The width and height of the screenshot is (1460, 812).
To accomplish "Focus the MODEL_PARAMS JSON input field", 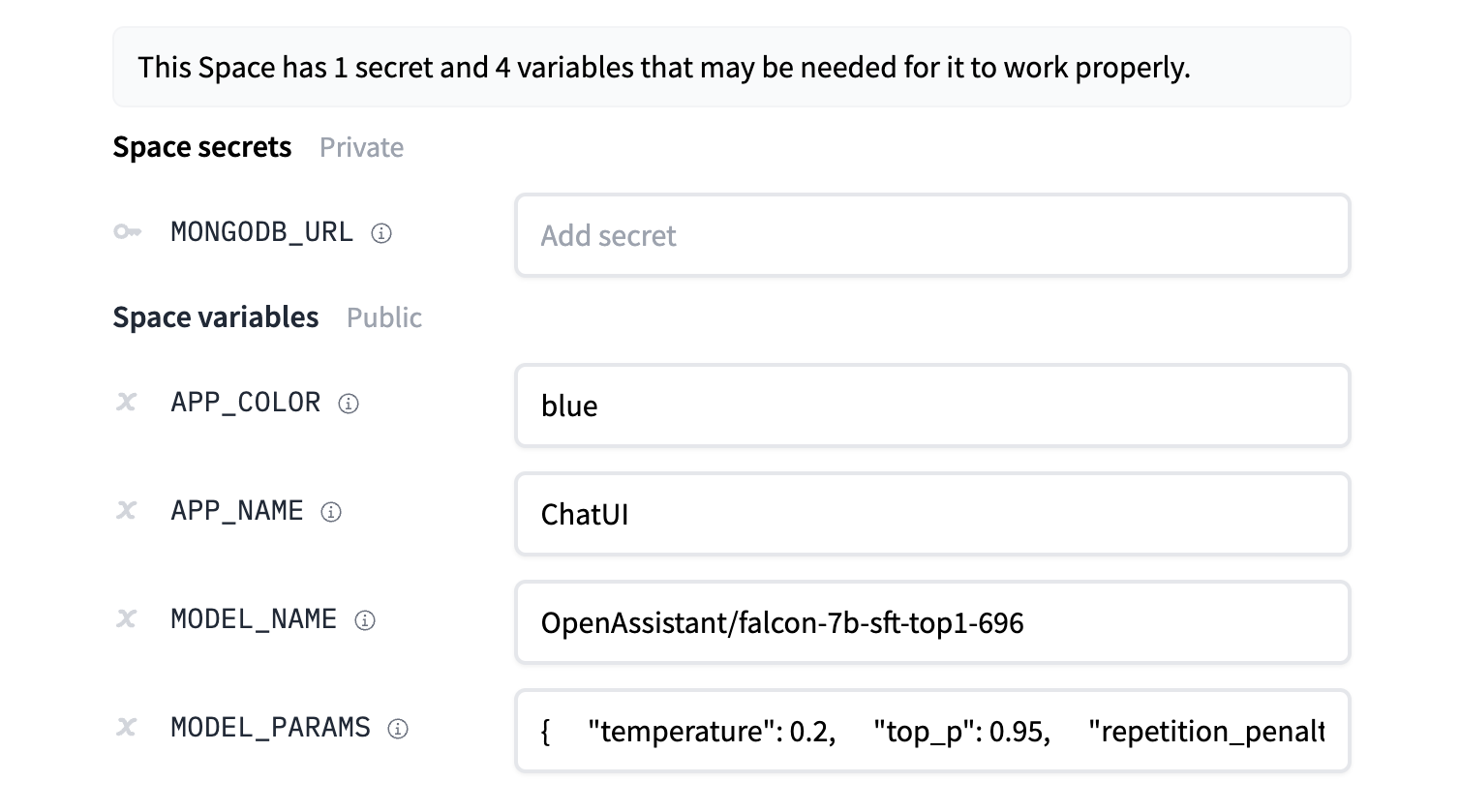I will pyautogui.click(x=931, y=731).
